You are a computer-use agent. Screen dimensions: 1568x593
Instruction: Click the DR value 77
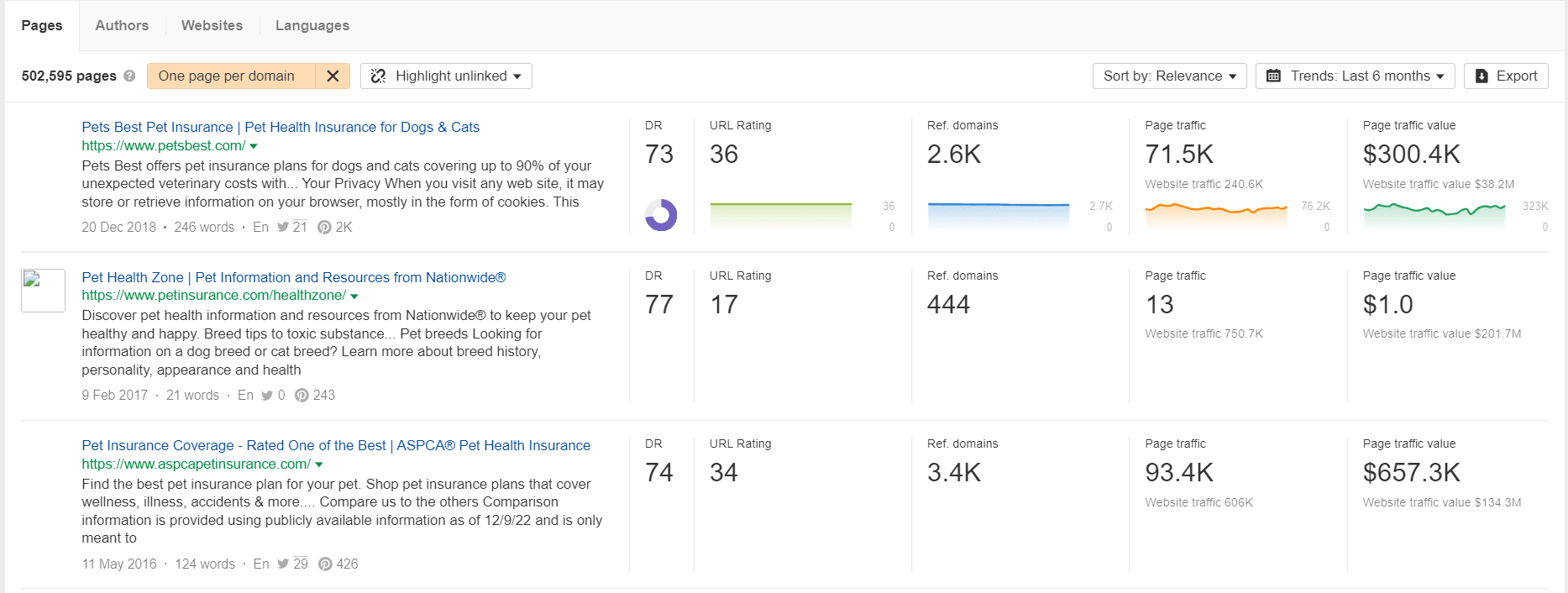coord(659,304)
